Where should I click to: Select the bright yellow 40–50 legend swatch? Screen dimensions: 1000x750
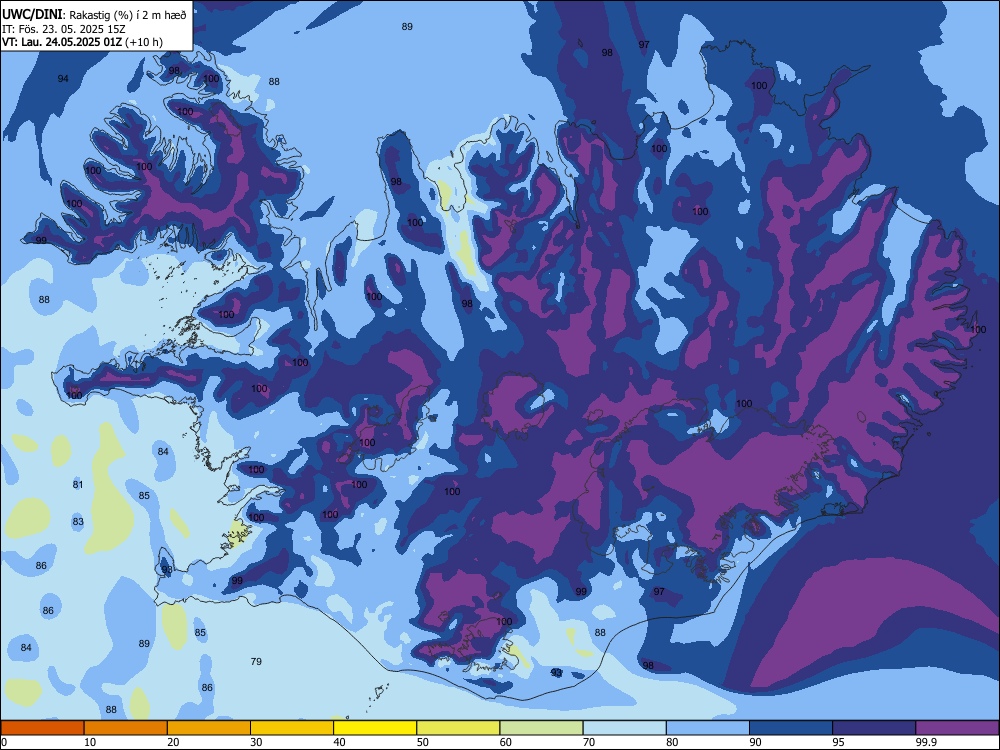point(375,728)
